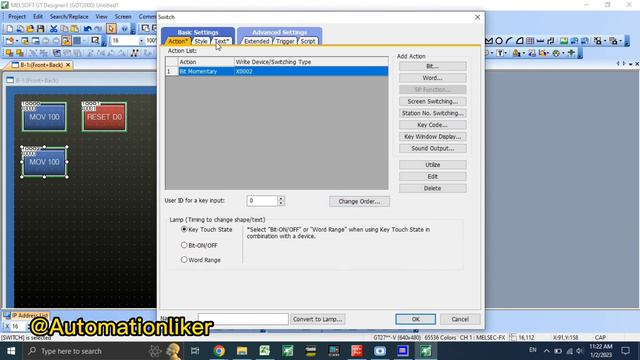Click the Bit... add action button
This screenshot has width=640, height=360.
[433, 66]
